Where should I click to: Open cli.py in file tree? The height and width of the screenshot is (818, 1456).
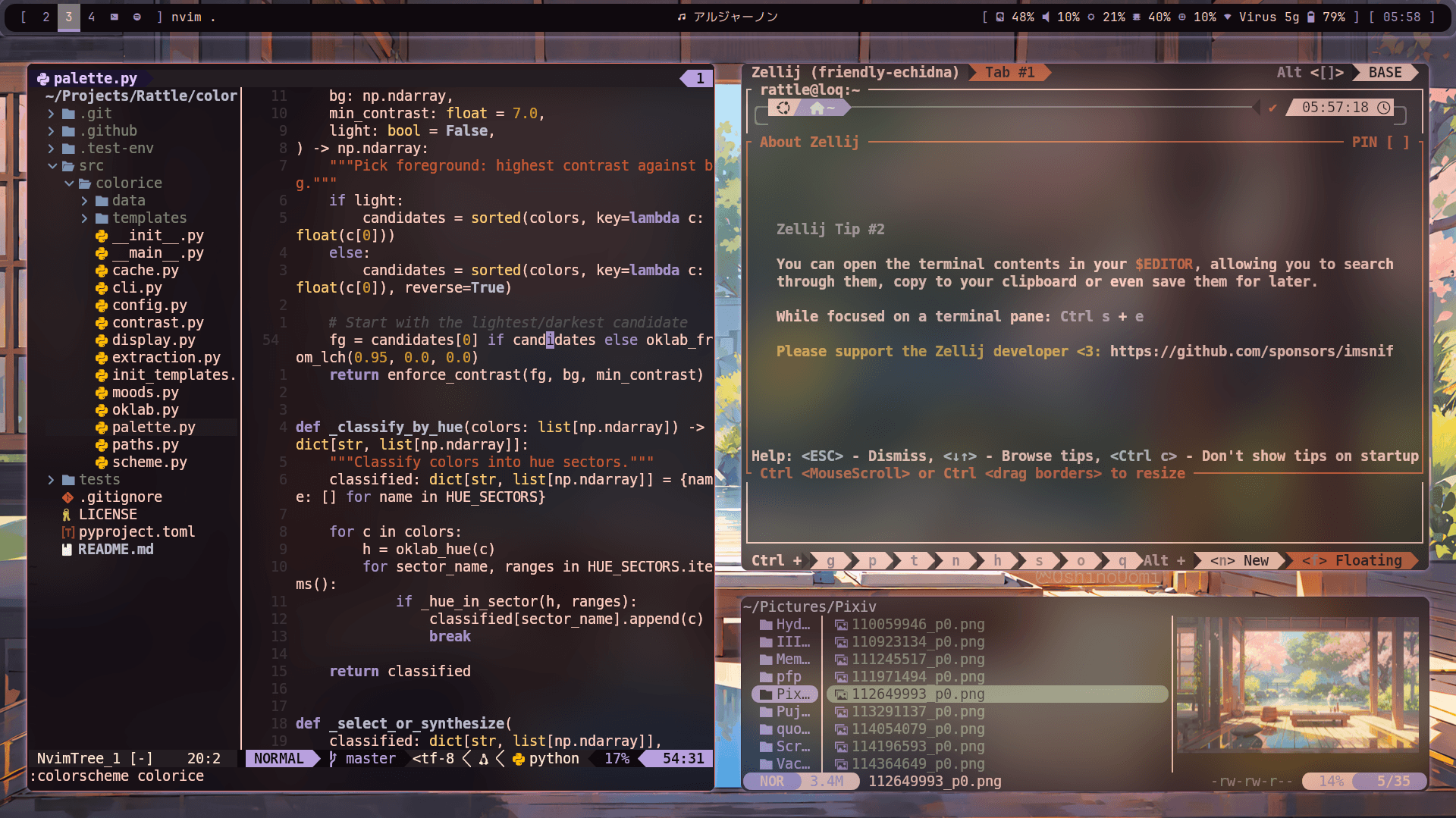click(137, 287)
